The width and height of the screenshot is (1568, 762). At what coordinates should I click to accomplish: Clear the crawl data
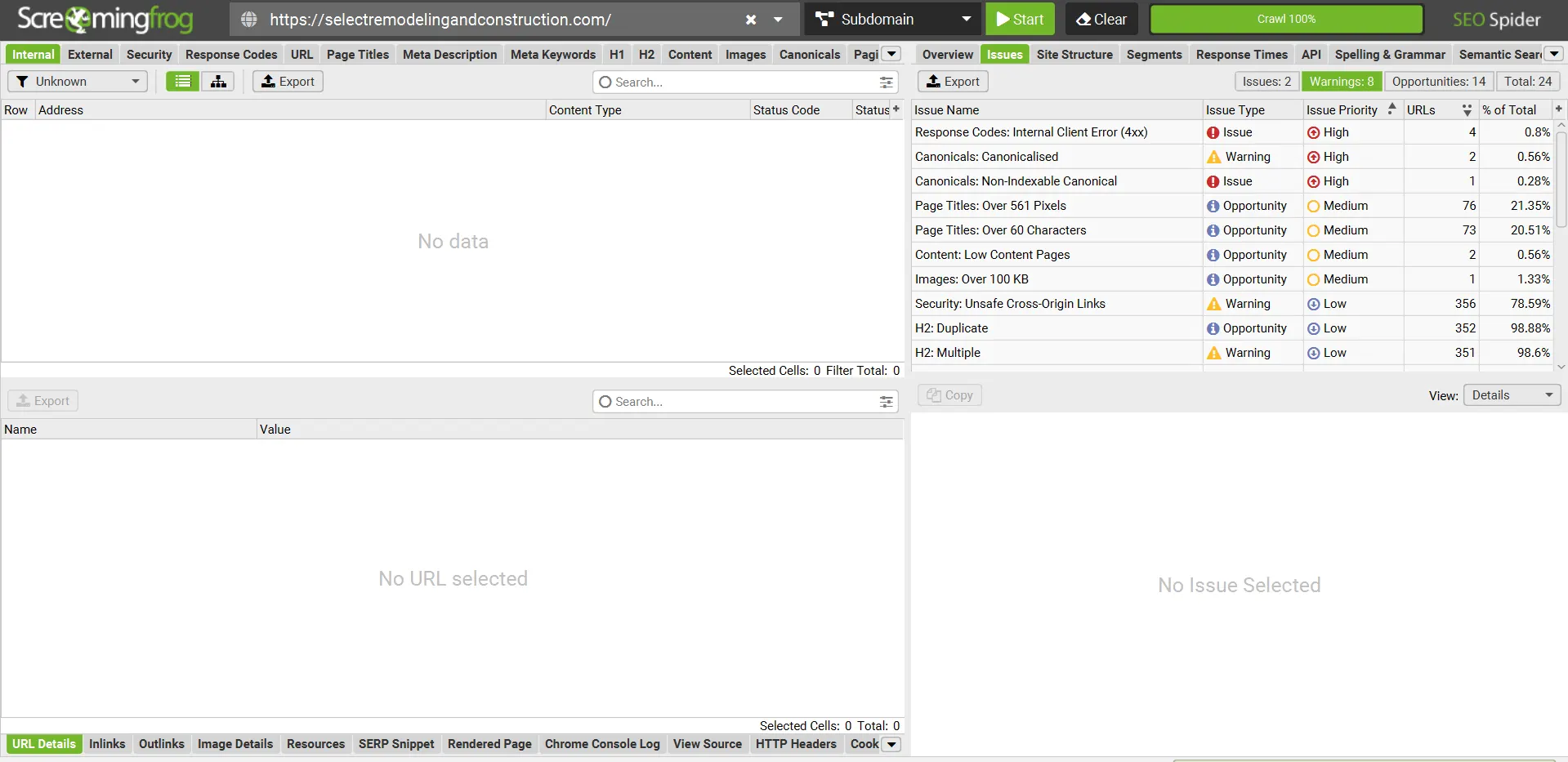point(1101,19)
